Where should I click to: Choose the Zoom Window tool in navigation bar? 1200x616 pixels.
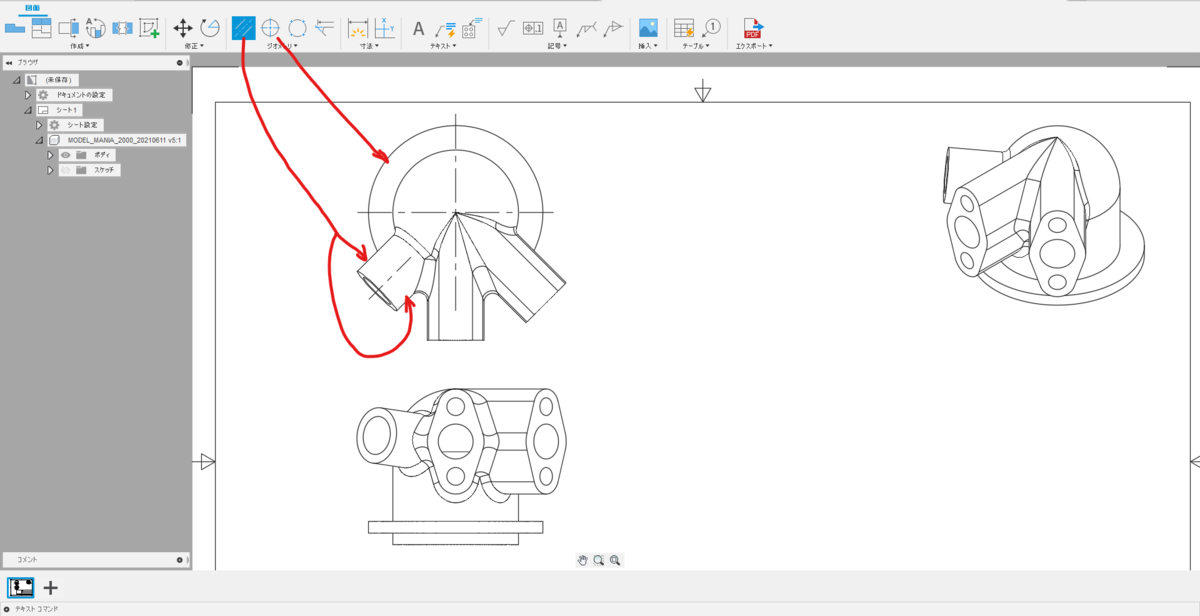pos(598,560)
